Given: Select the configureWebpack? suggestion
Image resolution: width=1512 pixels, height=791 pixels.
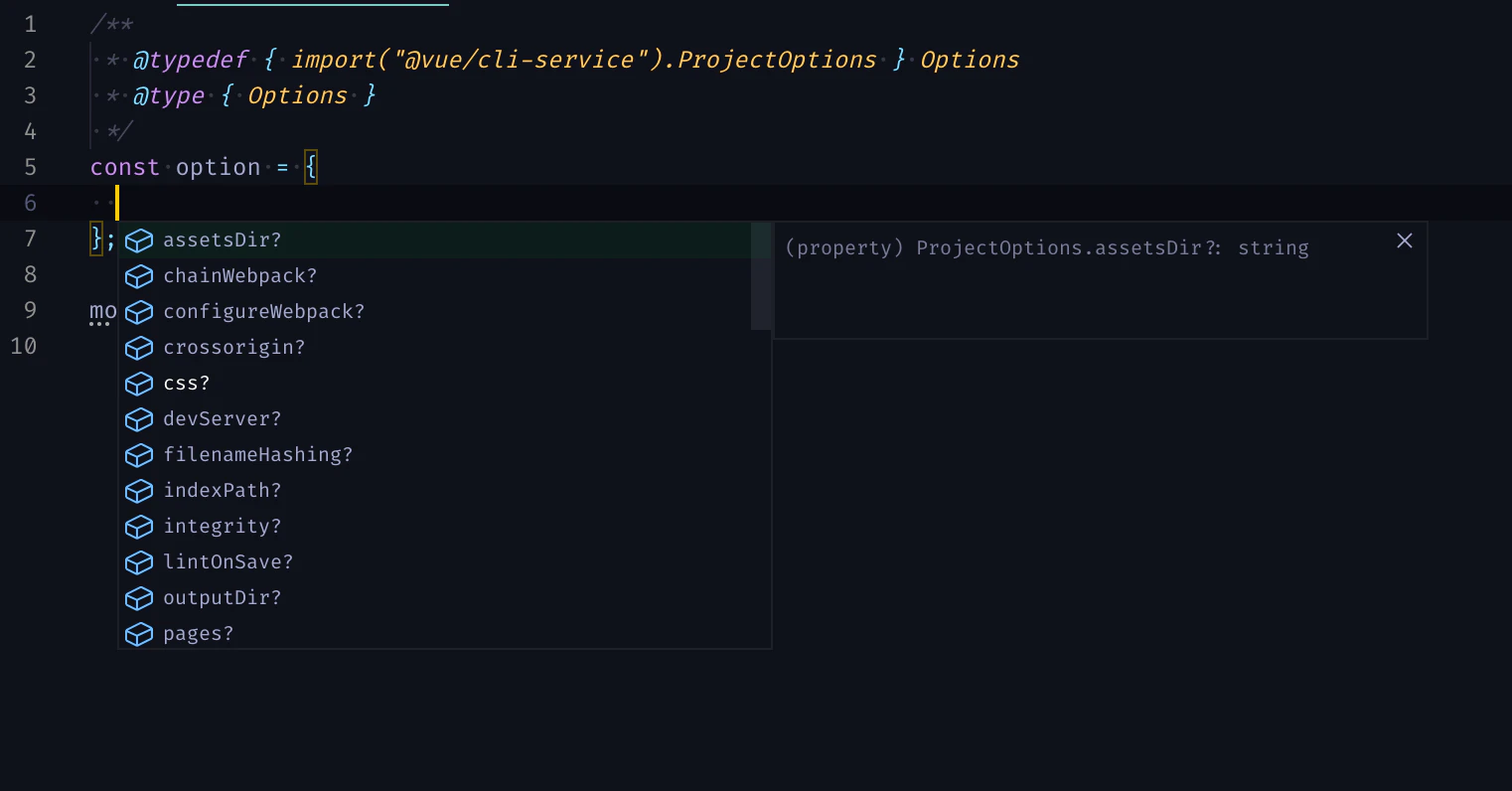Looking at the screenshot, I should coord(445,312).
